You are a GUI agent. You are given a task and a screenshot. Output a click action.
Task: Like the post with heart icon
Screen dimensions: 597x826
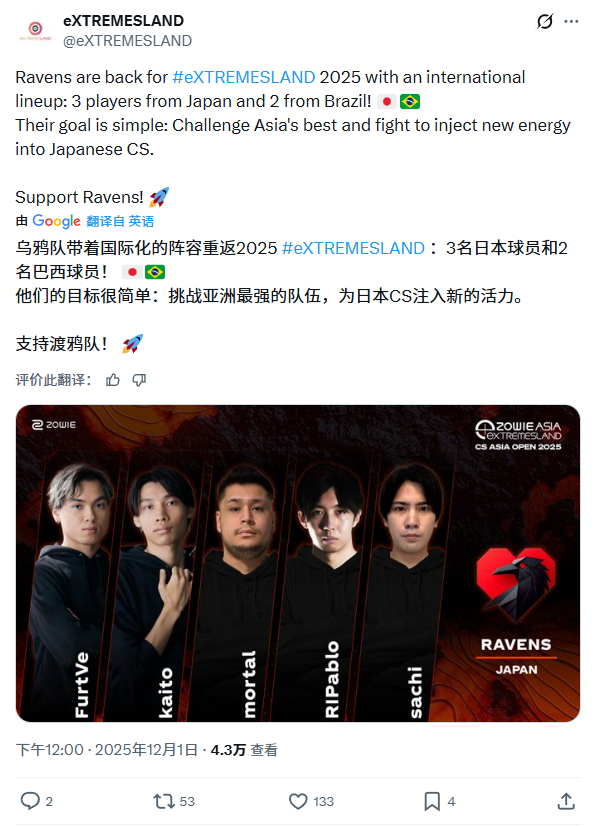point(298,801)
